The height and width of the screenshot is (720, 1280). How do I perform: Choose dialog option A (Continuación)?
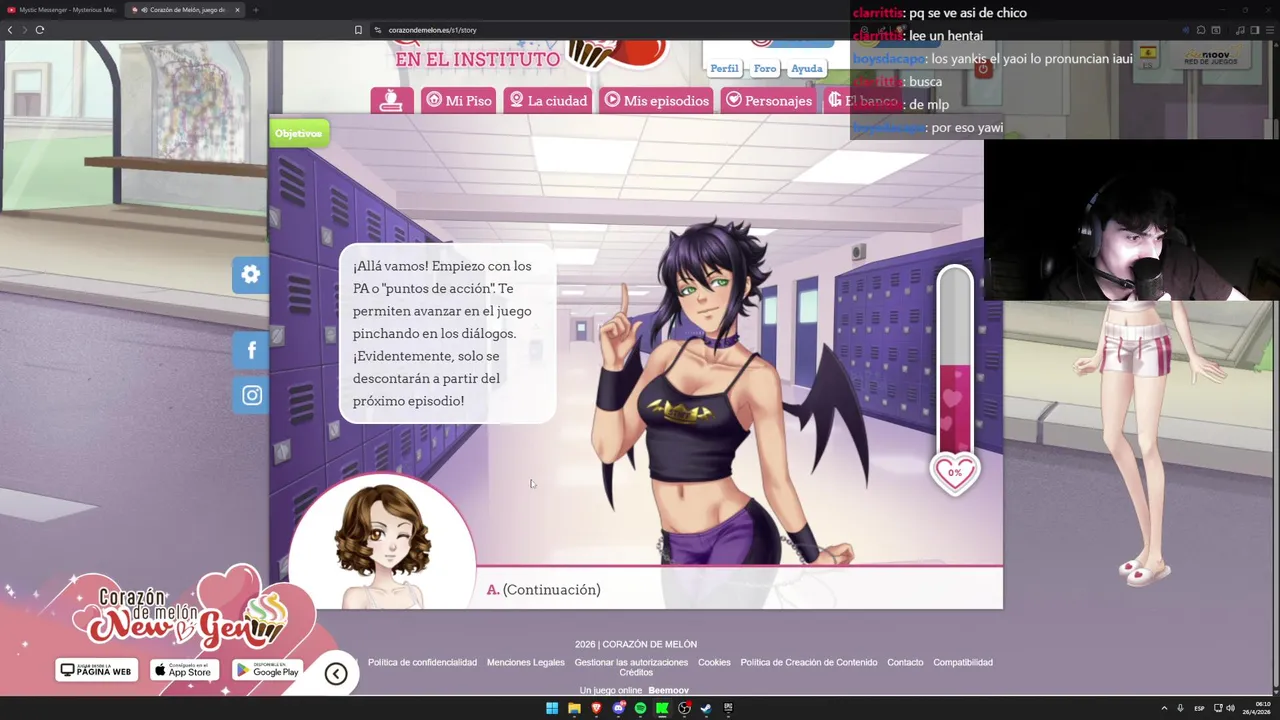544,590
